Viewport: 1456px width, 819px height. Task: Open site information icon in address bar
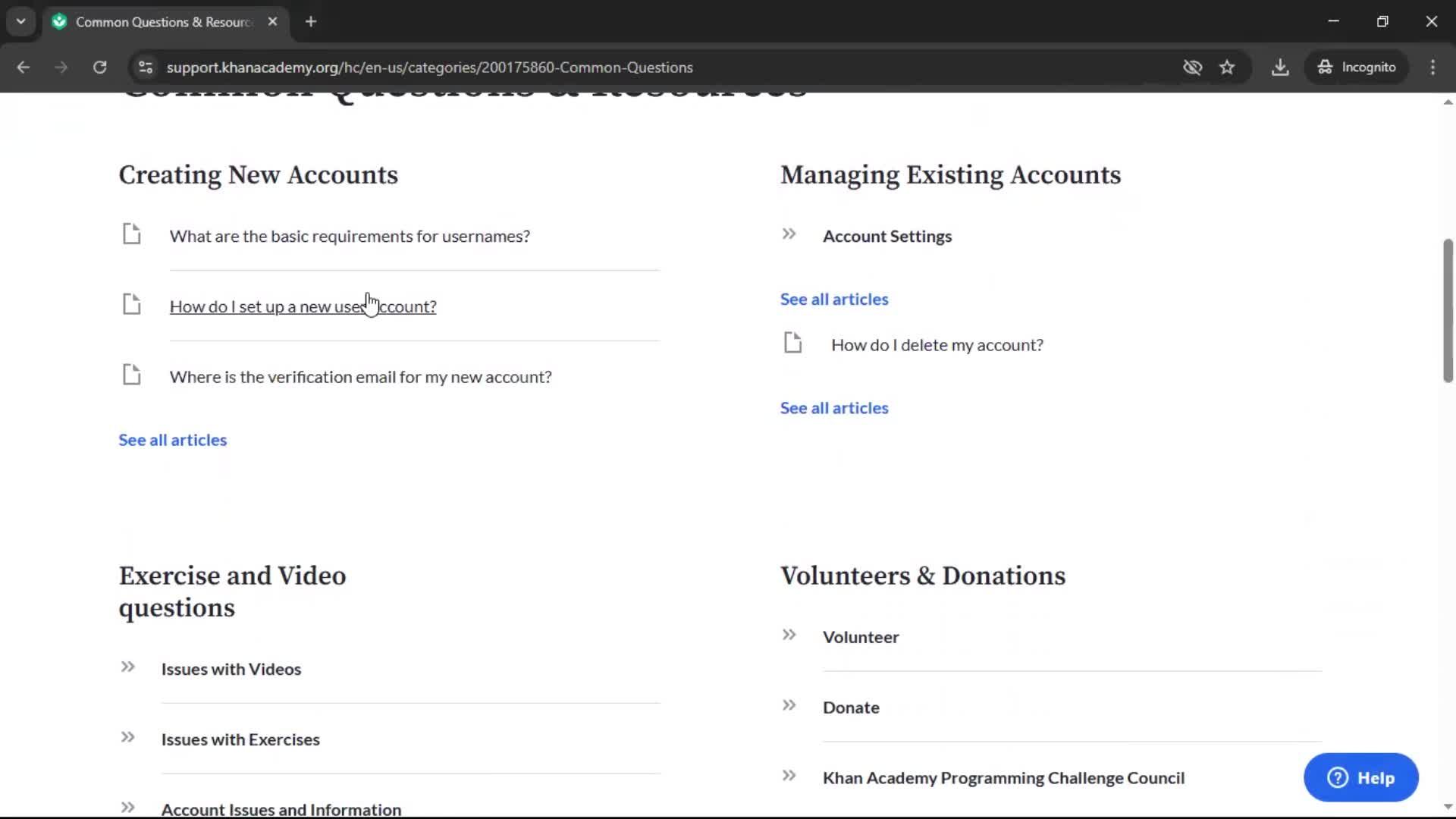point(146,67)
